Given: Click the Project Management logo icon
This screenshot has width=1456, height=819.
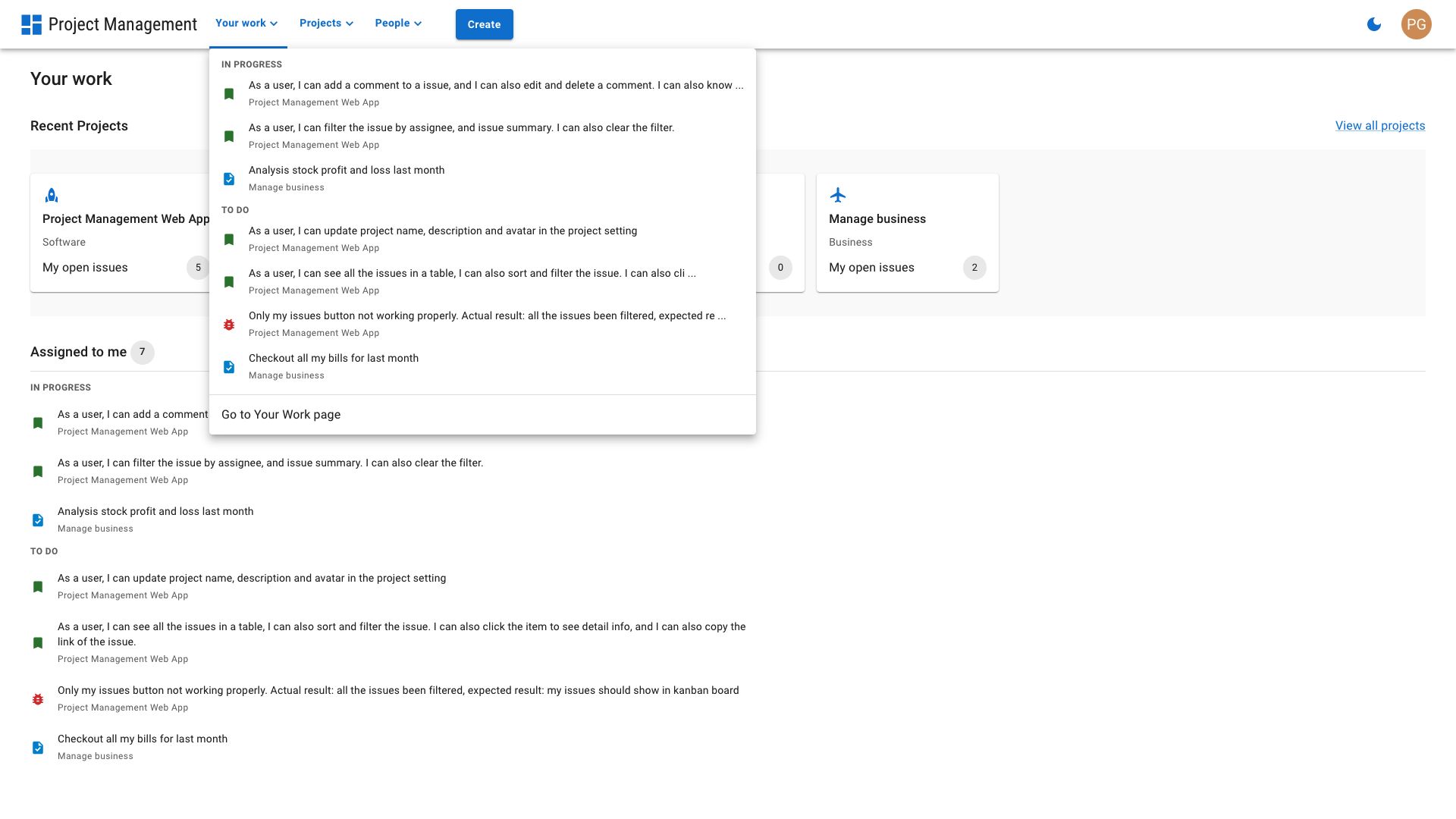Looking at the screenshot, I should point(31,24).
